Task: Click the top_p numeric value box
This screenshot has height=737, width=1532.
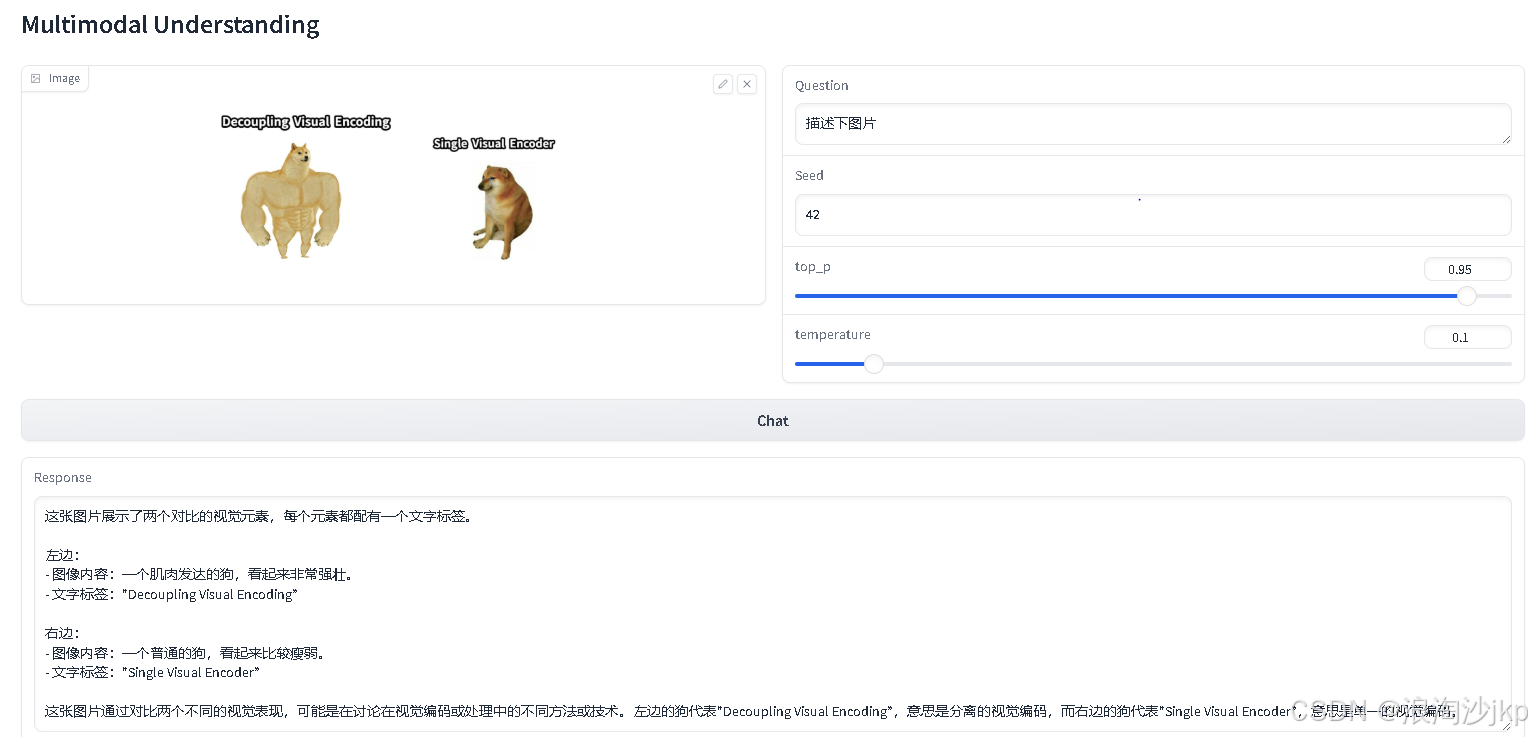Action: (x=1467, y=269)
